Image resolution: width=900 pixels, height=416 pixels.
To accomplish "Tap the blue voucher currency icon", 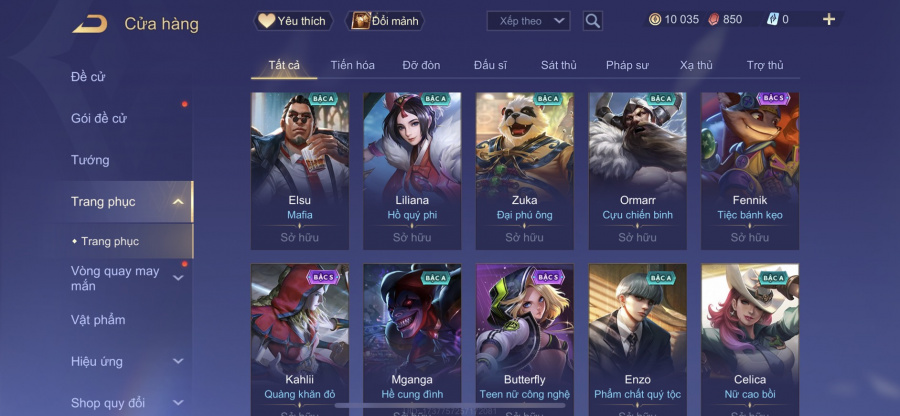I will (773, 20).
